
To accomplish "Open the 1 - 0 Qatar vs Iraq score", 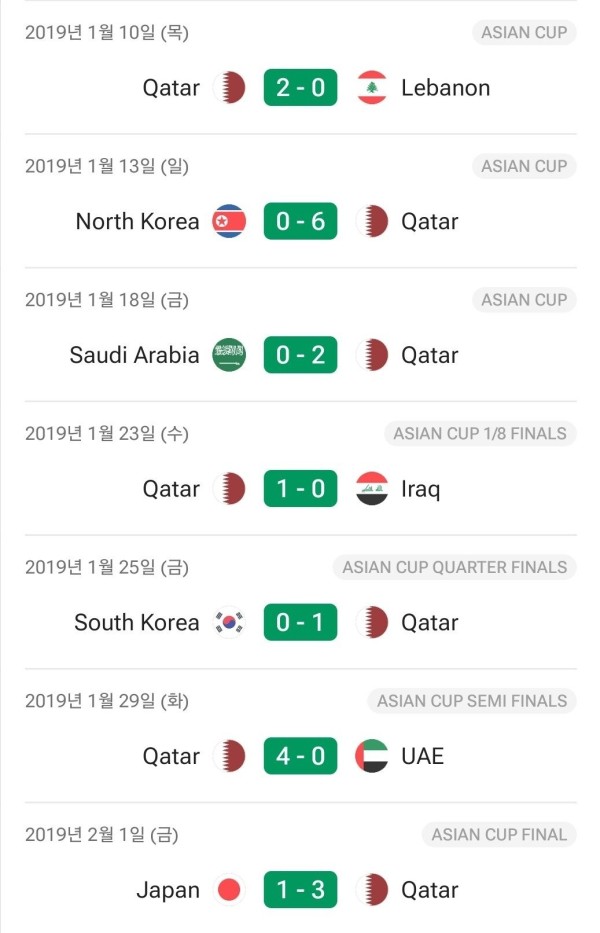I will 301,489.
